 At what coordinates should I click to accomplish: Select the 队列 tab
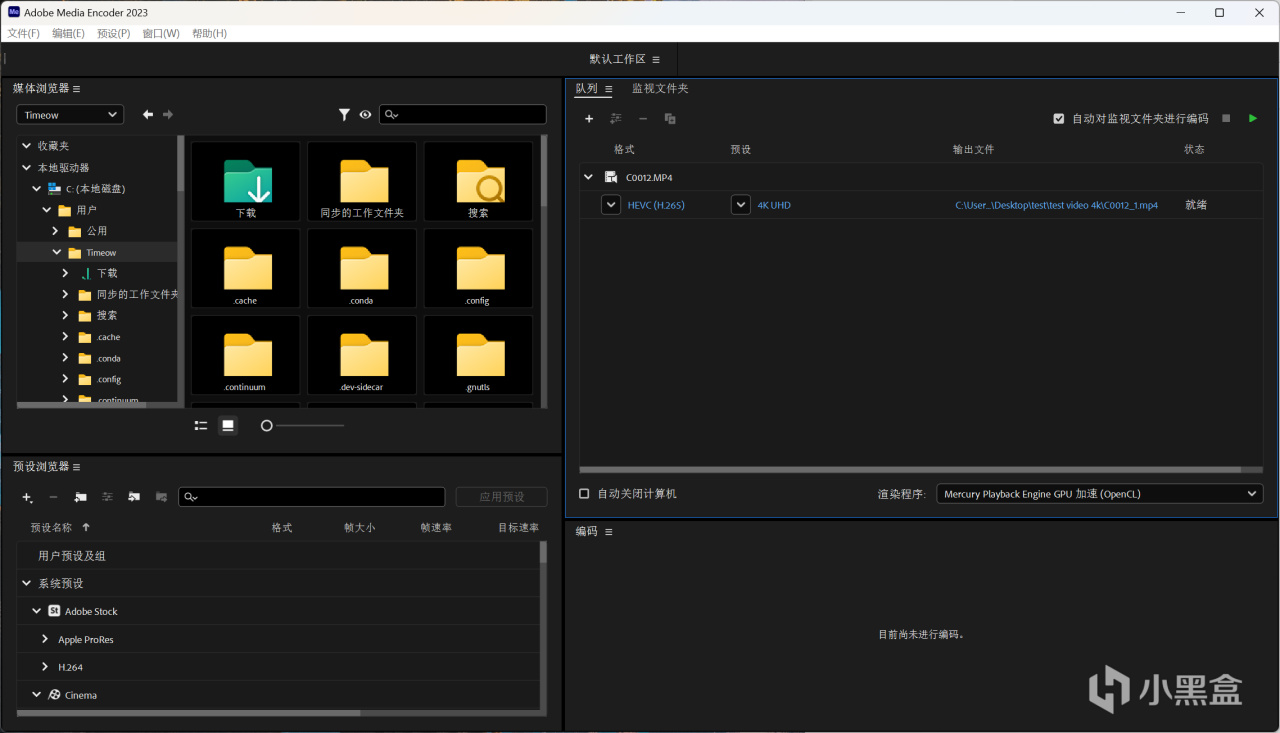pos(586,89)
